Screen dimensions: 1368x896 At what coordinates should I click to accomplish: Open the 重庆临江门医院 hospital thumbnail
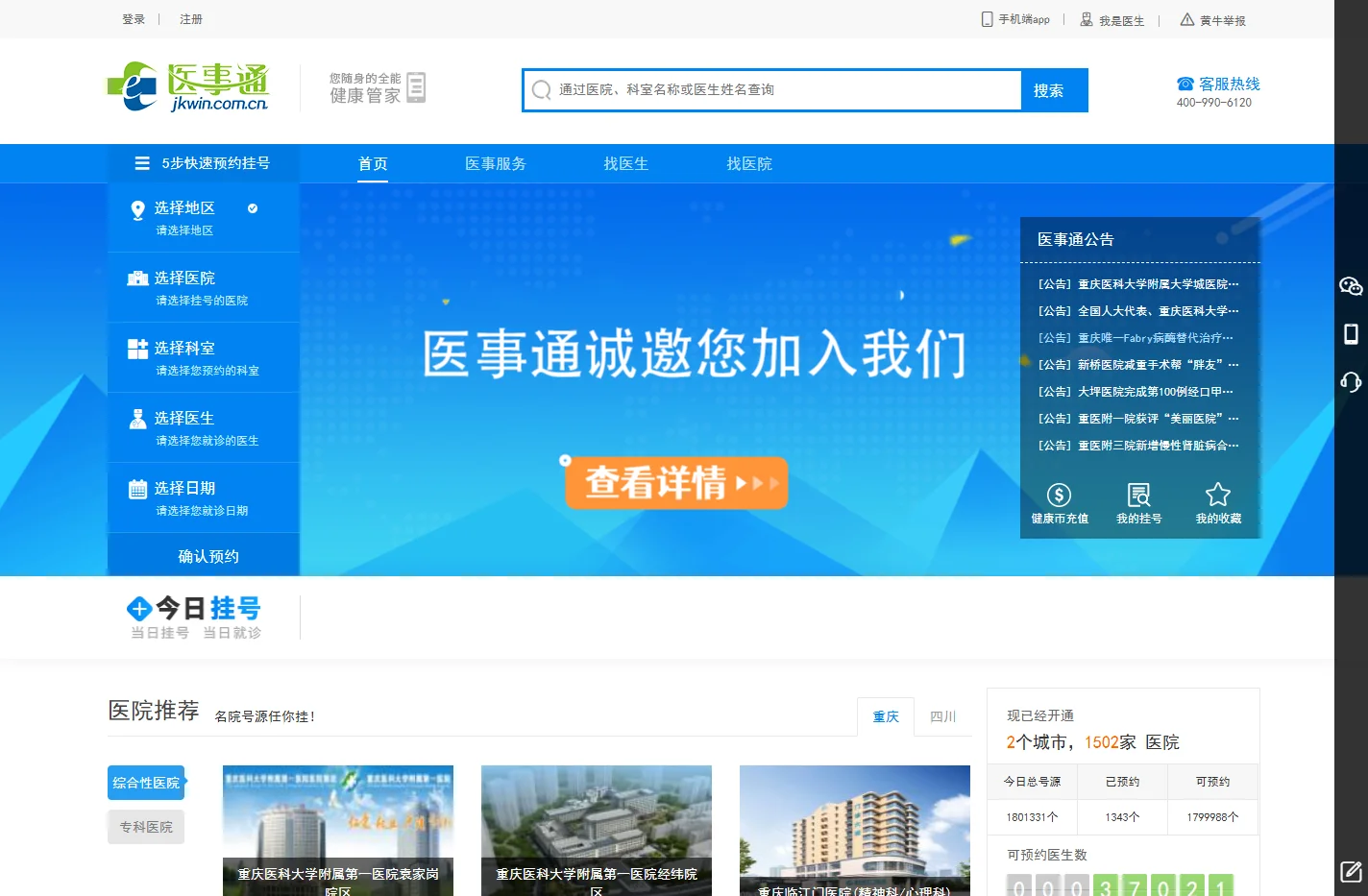coord(855,831)
